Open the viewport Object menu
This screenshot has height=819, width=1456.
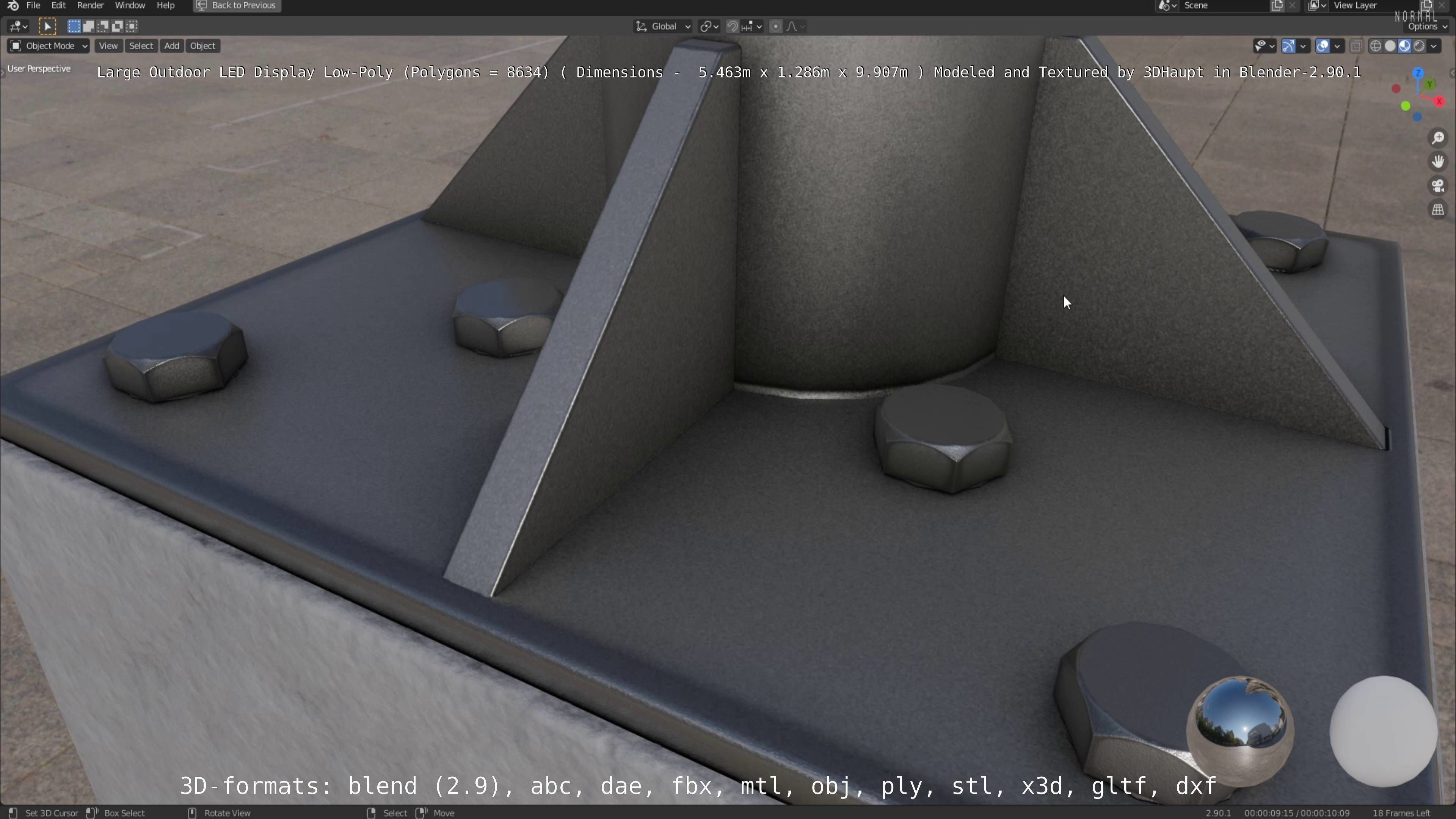202,46
